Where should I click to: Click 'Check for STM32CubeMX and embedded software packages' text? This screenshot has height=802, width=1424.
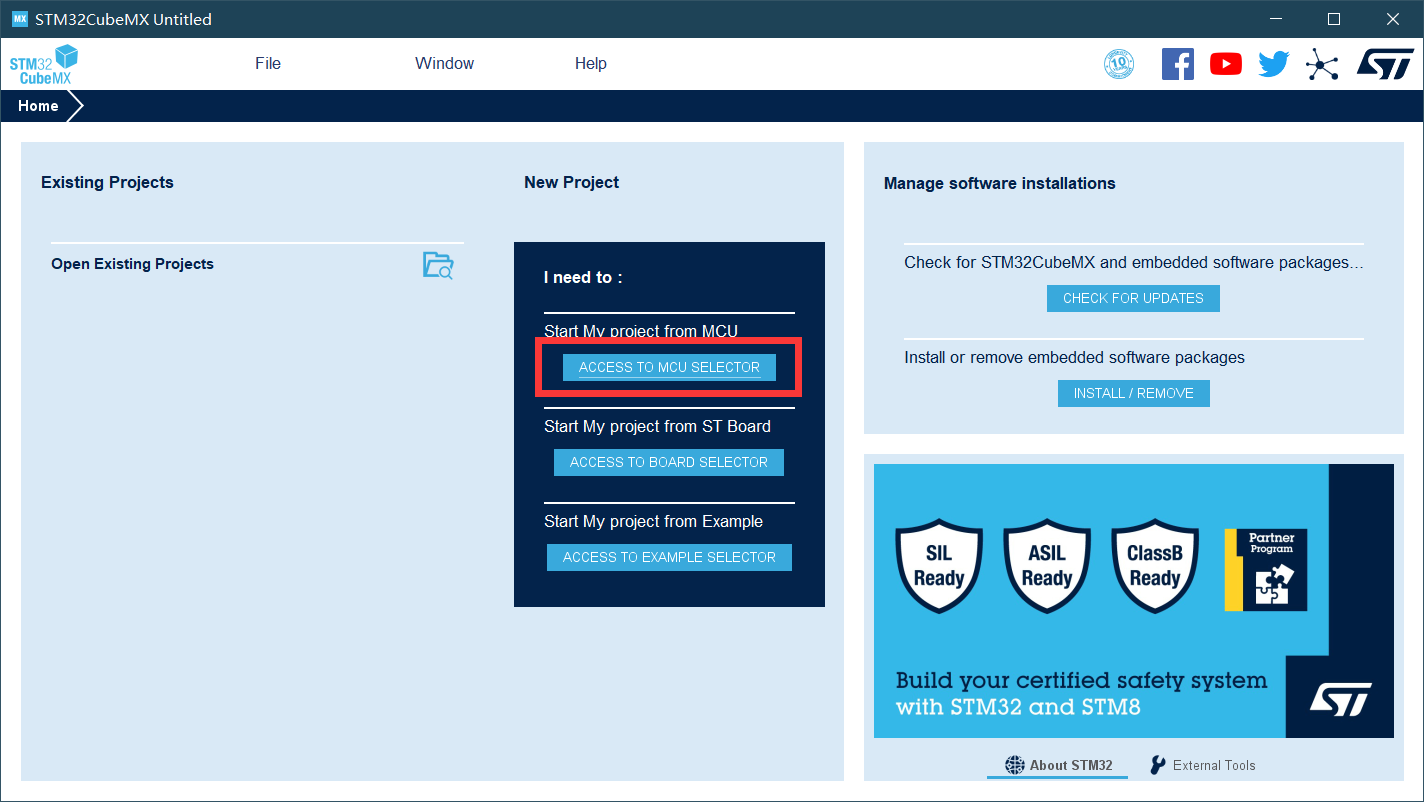(1134, 262)
